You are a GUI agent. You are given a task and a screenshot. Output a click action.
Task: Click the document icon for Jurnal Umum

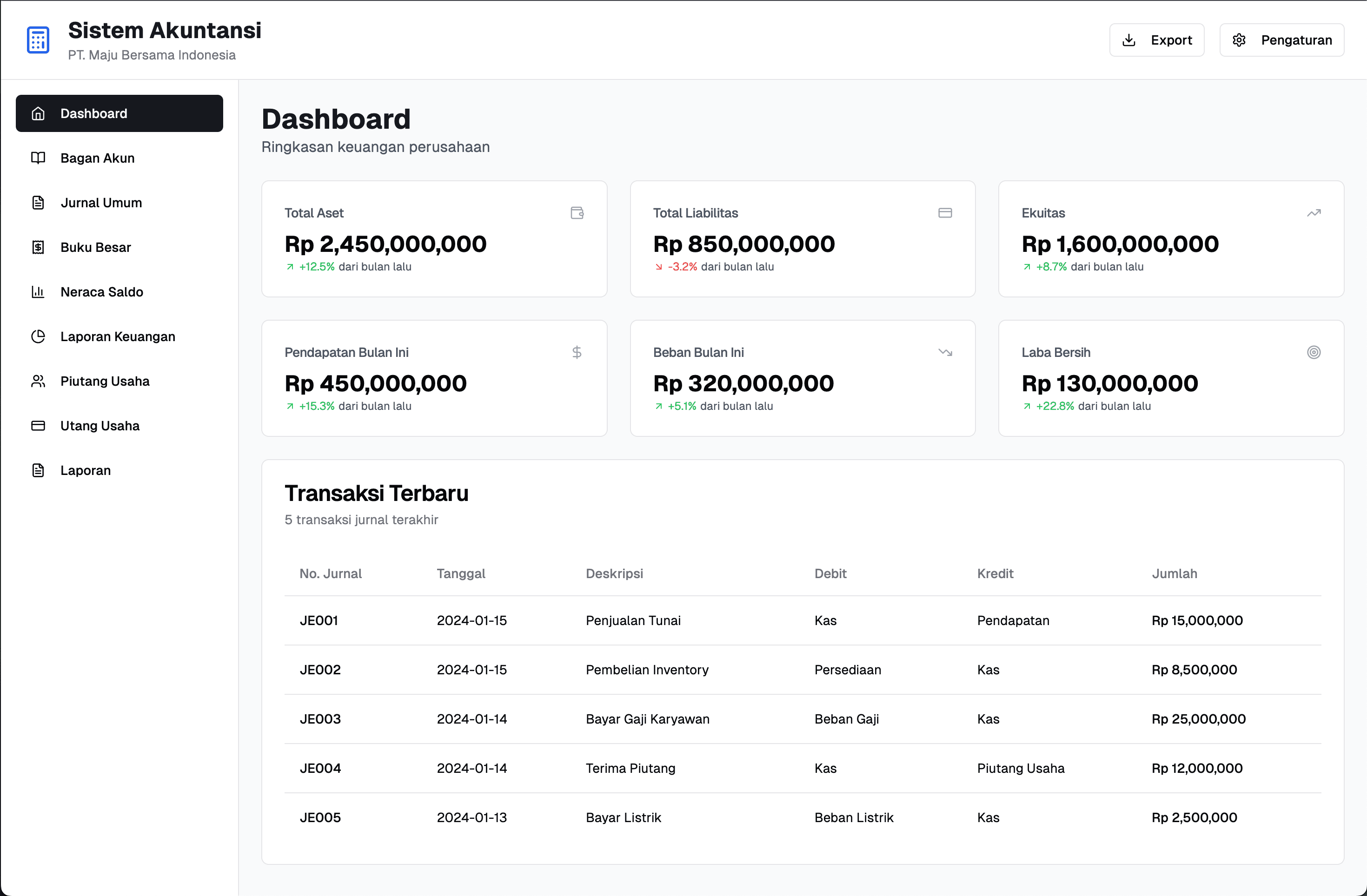pyautogui.click(x=38, y=203)
